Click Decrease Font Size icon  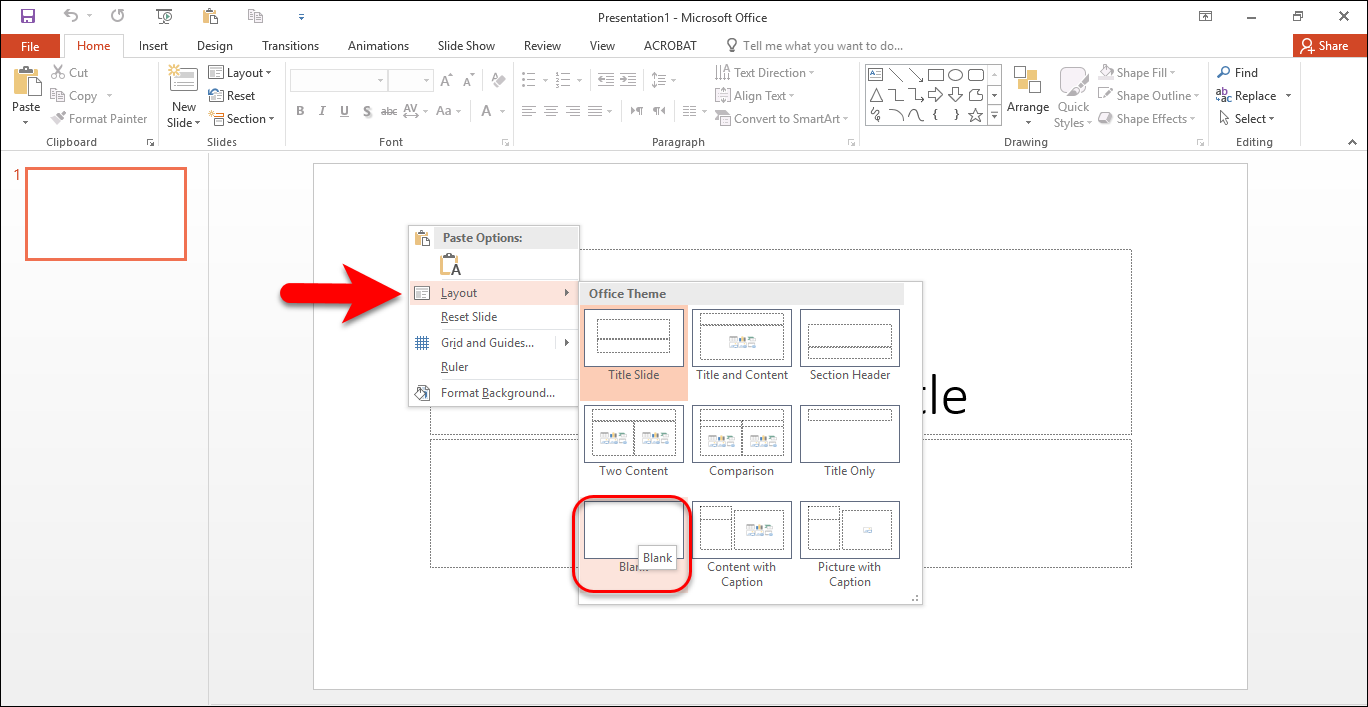(468, 80)
